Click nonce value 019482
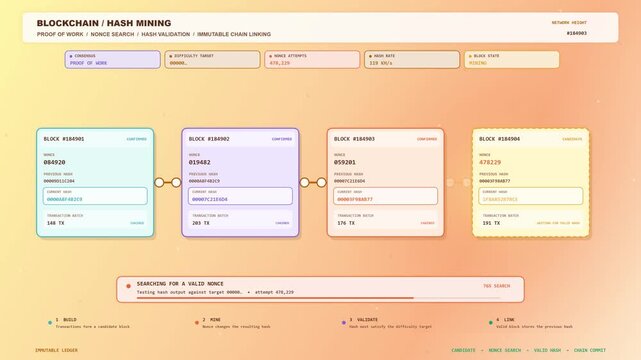 (199, 162)
